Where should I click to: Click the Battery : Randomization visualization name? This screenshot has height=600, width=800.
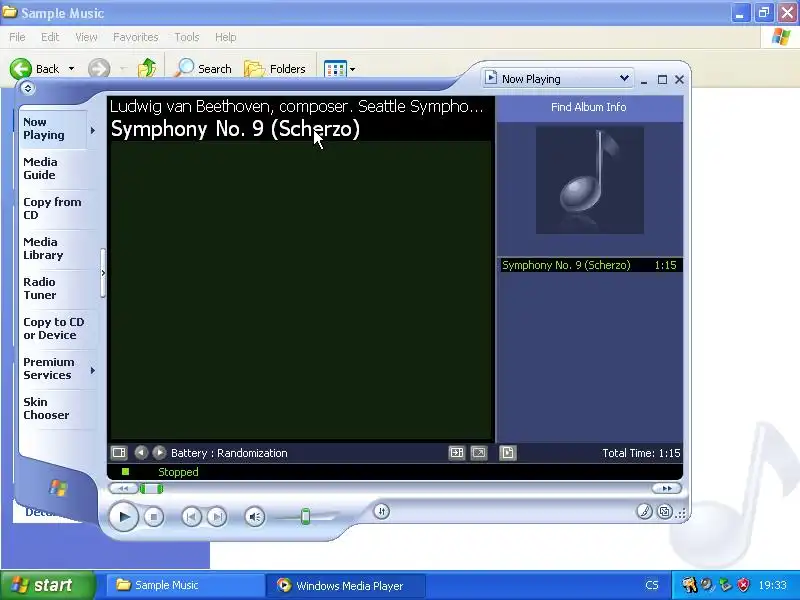pos(229,453)
